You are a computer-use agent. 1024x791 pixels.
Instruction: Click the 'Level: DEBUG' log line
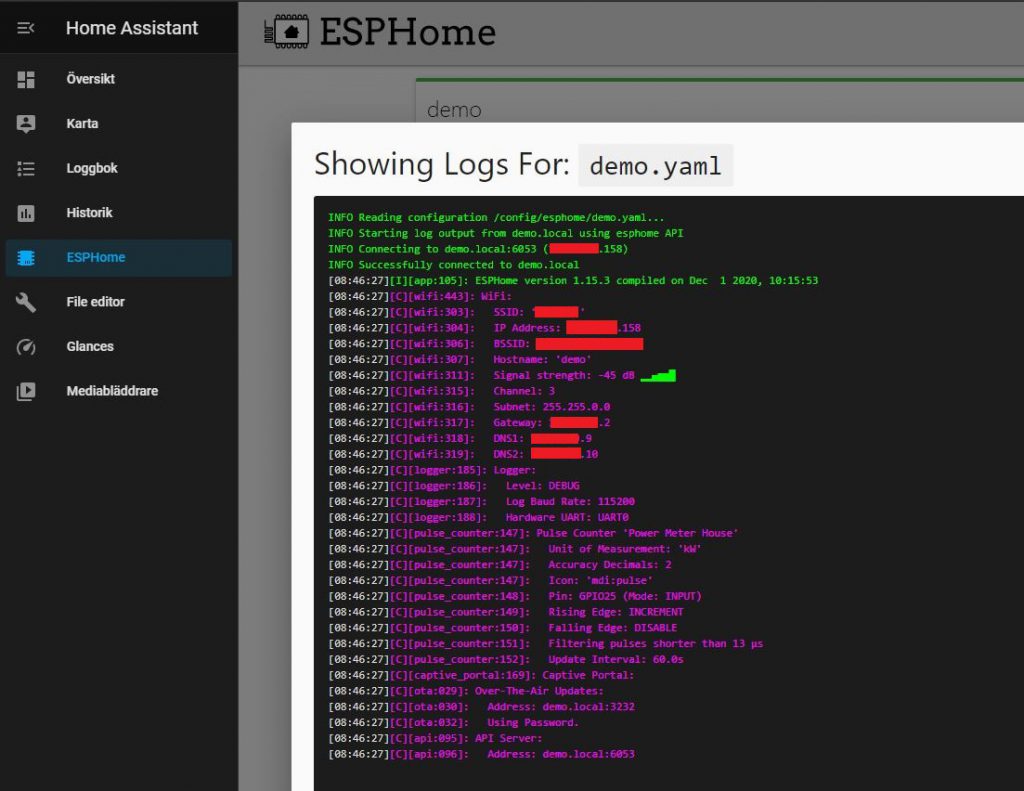pos(454,485)
